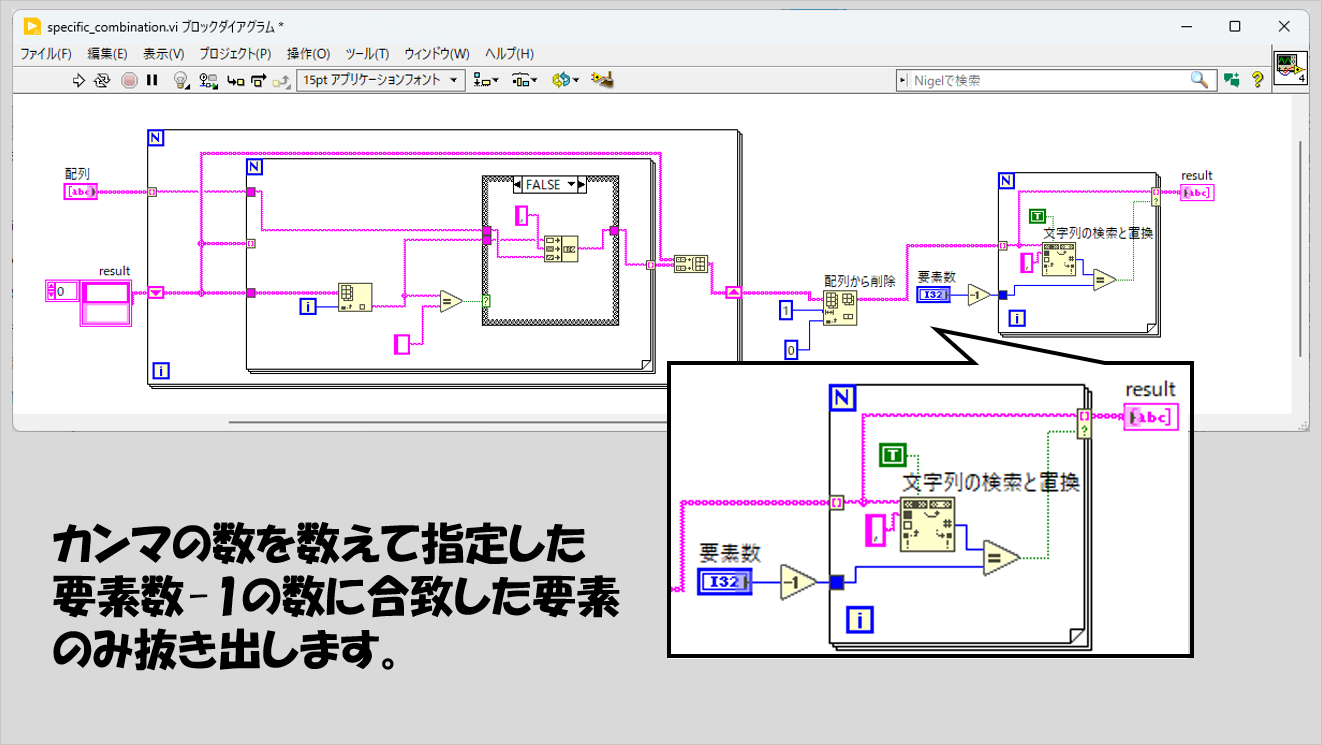Click the Run arrow button
The width and height of the screenshot is (1322, 745).
pos(80,80)
